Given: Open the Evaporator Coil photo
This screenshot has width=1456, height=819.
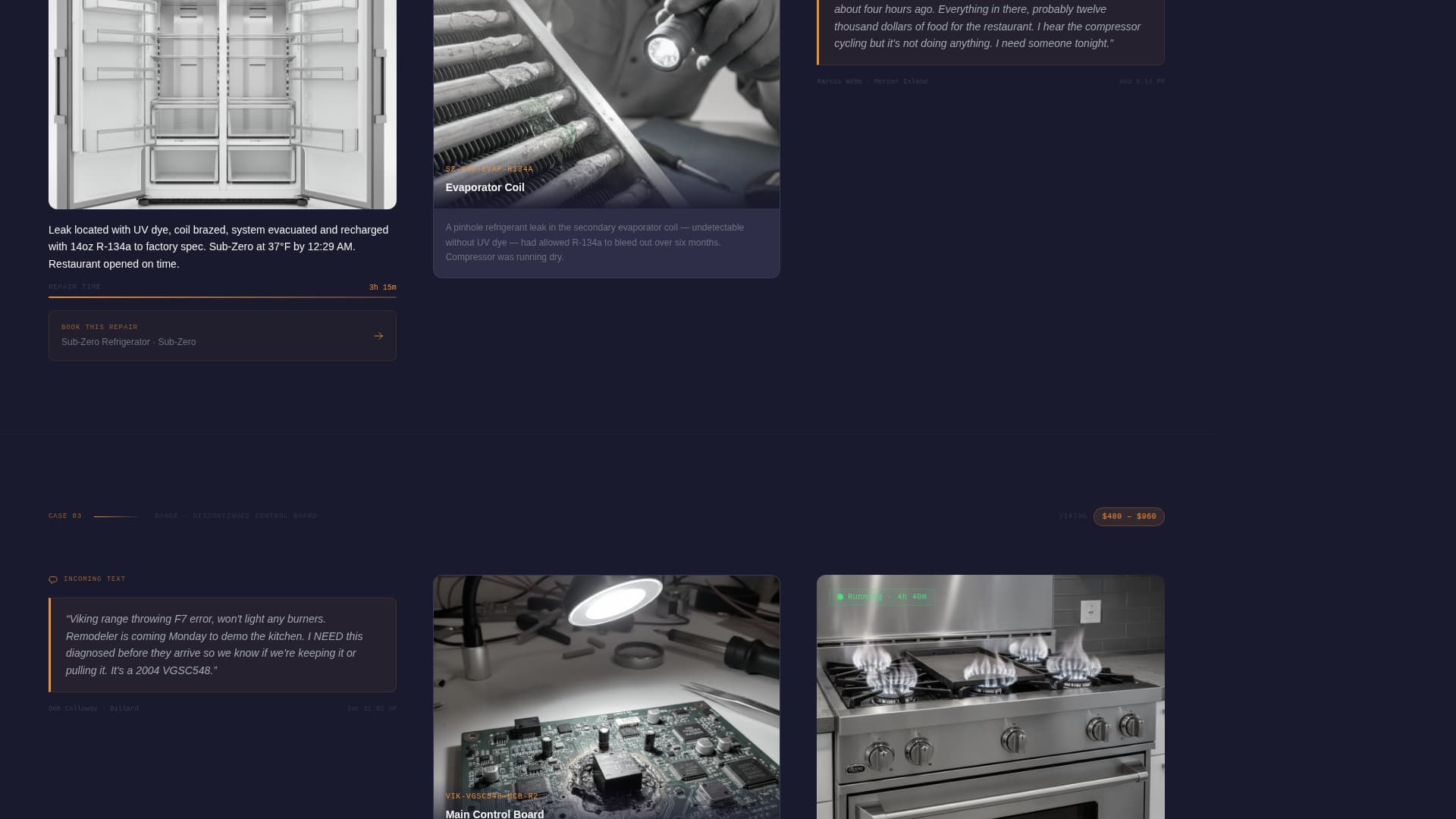Looking at the screenshot, I should click(606, 104).
